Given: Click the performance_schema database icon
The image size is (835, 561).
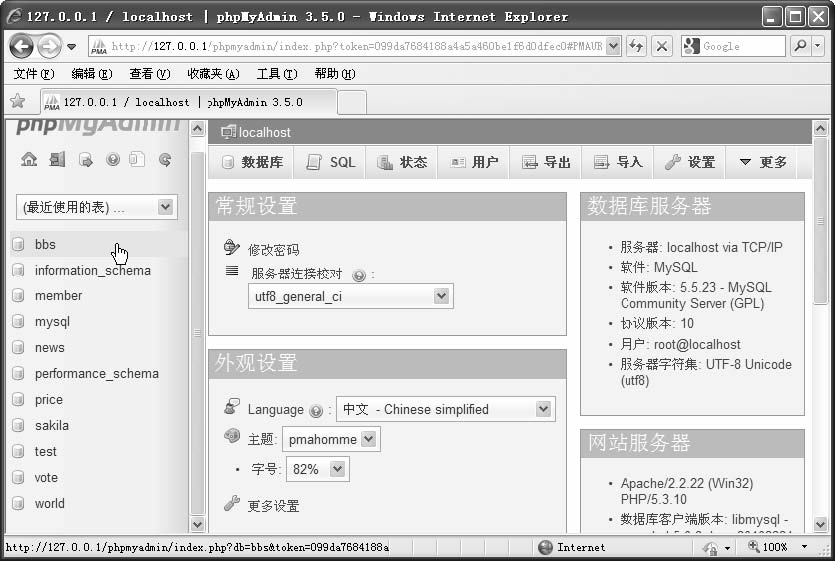Looking at the screenshot, I should click(x=18, y=373).
